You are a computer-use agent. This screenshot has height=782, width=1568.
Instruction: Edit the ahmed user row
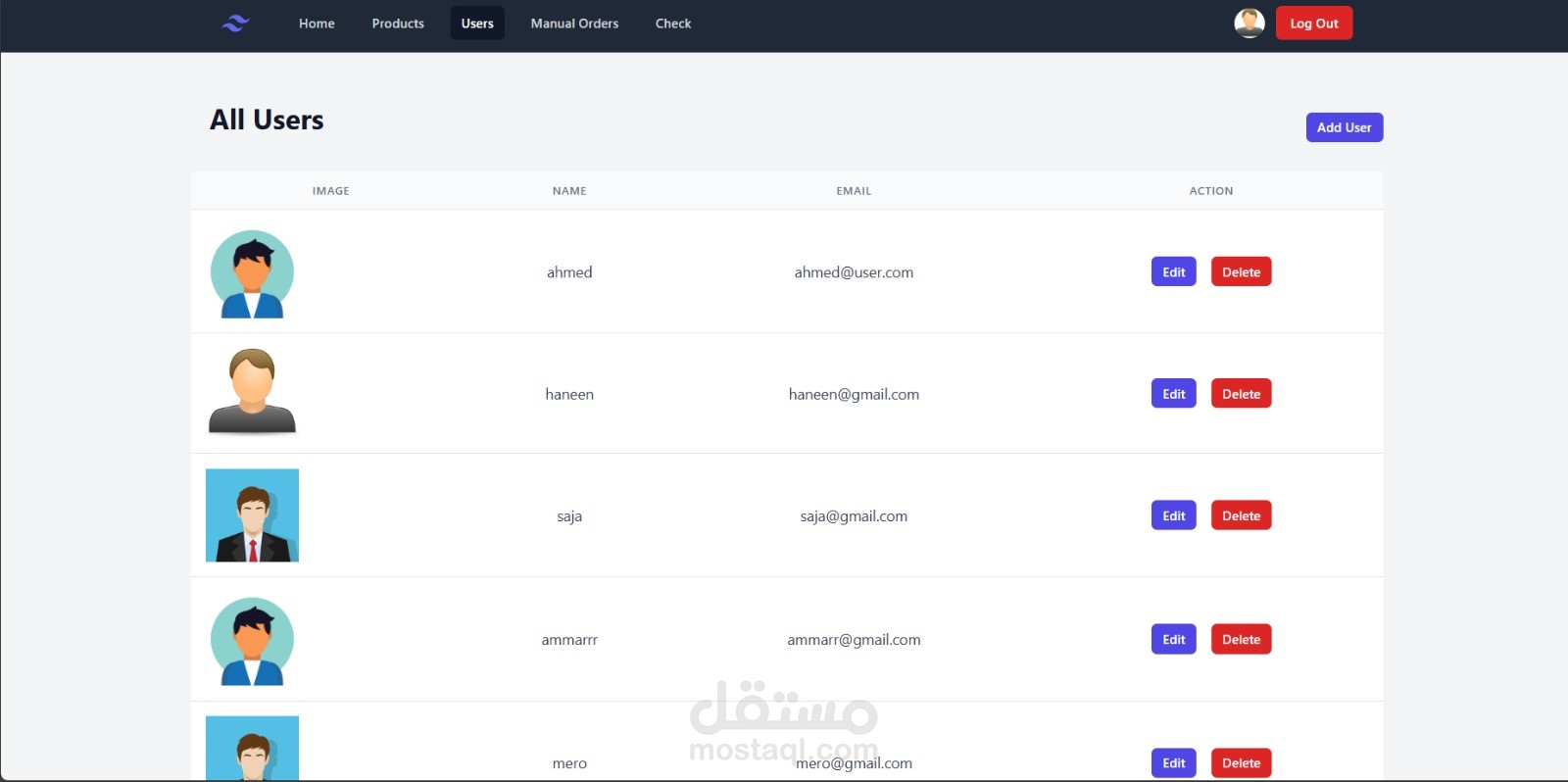1174,271
